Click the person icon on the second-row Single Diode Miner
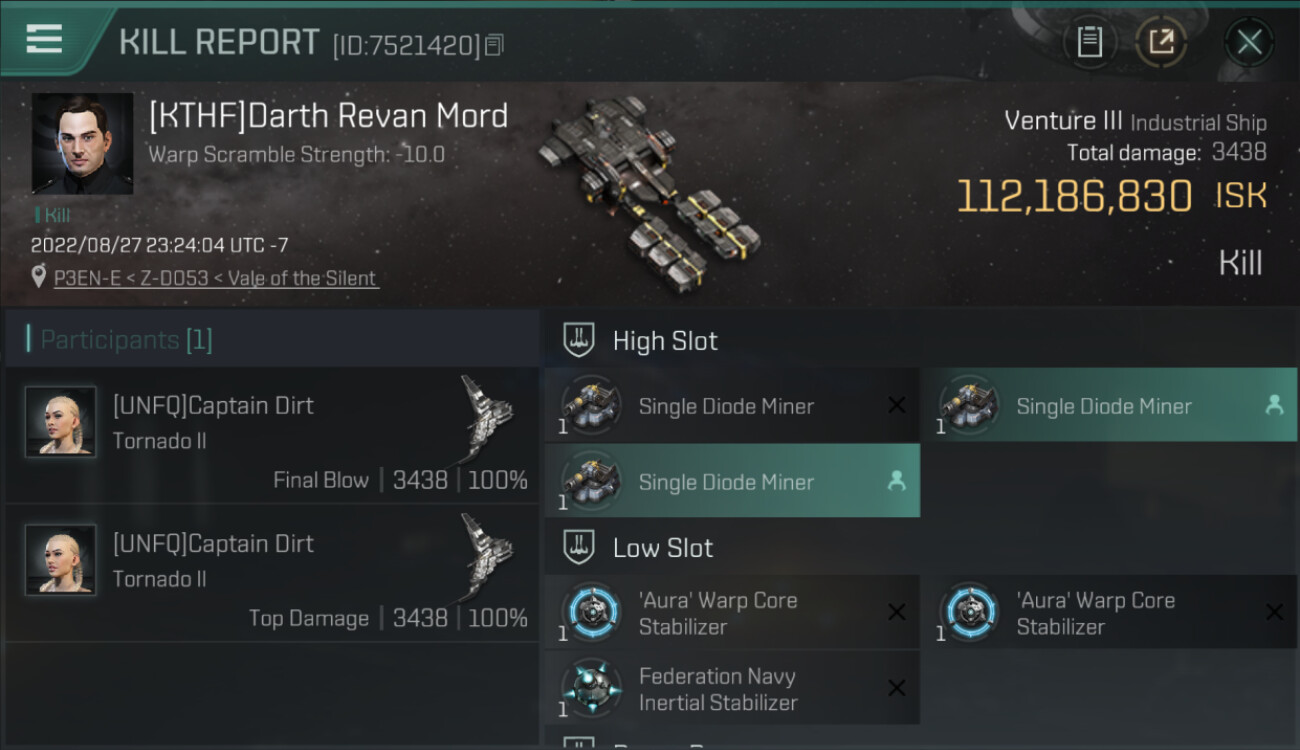Image resolution: width=1300 pixels, height=750 pixels. tap(896, 481)
